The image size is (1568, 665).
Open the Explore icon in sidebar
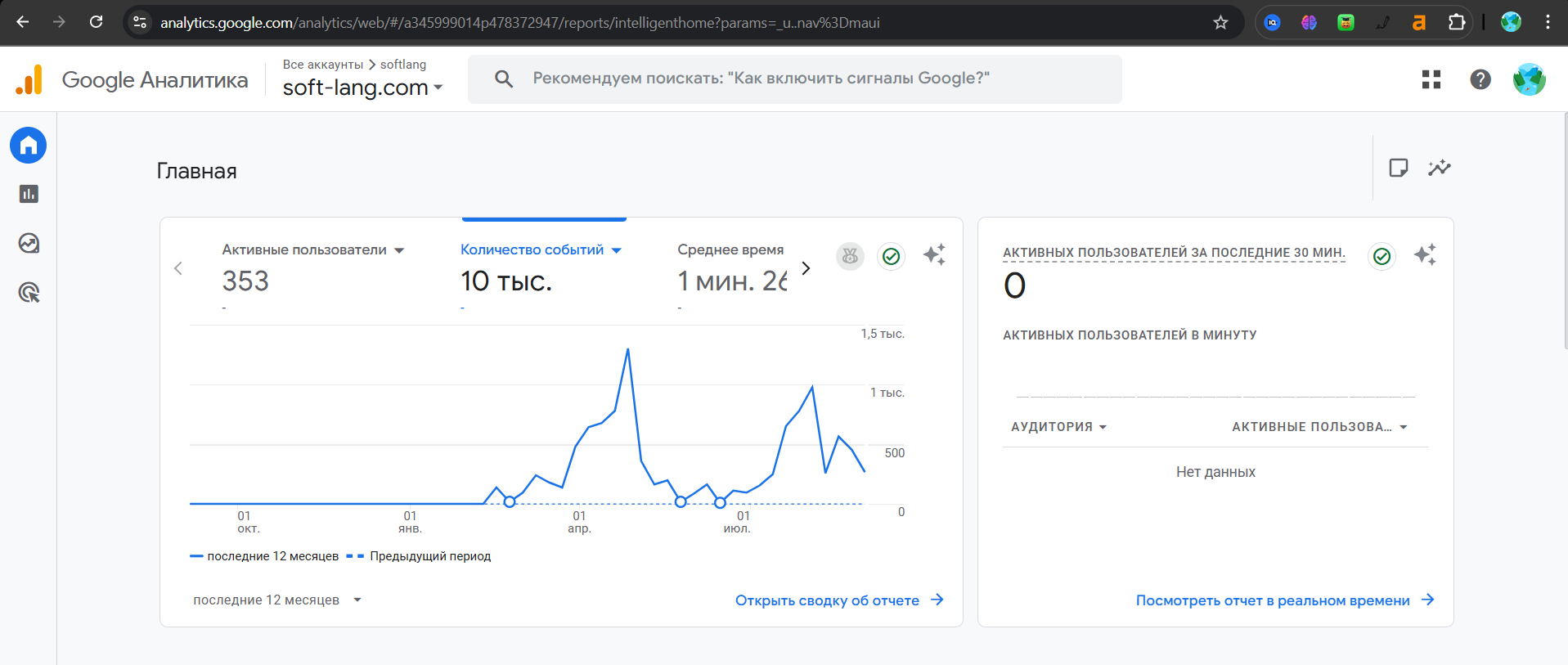pyautogui.click(x=29, y=243)
